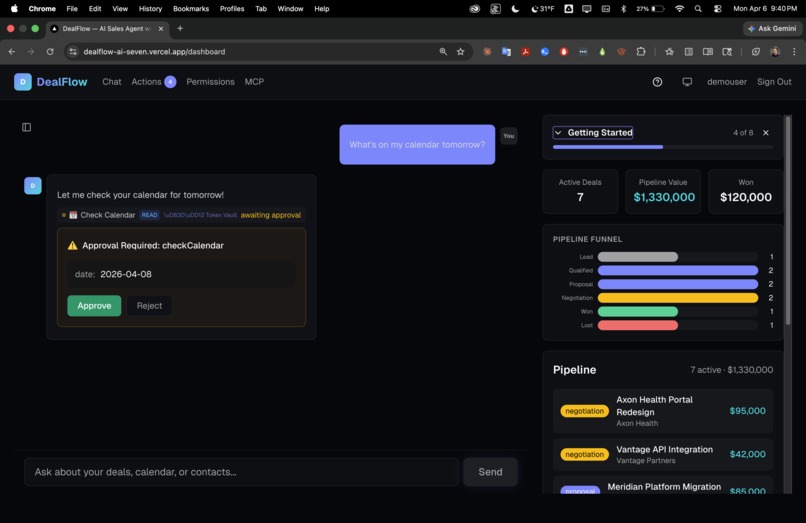Click the 4 of 8 progress count
This screenshot has height=523, width=806.
(x=743, y=133)
